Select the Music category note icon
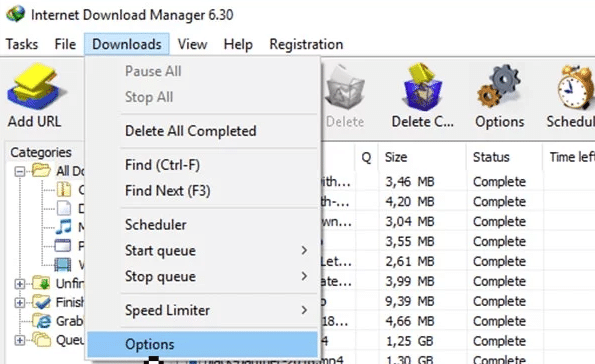This screenshot has width=595, height=364. point(63,226)
